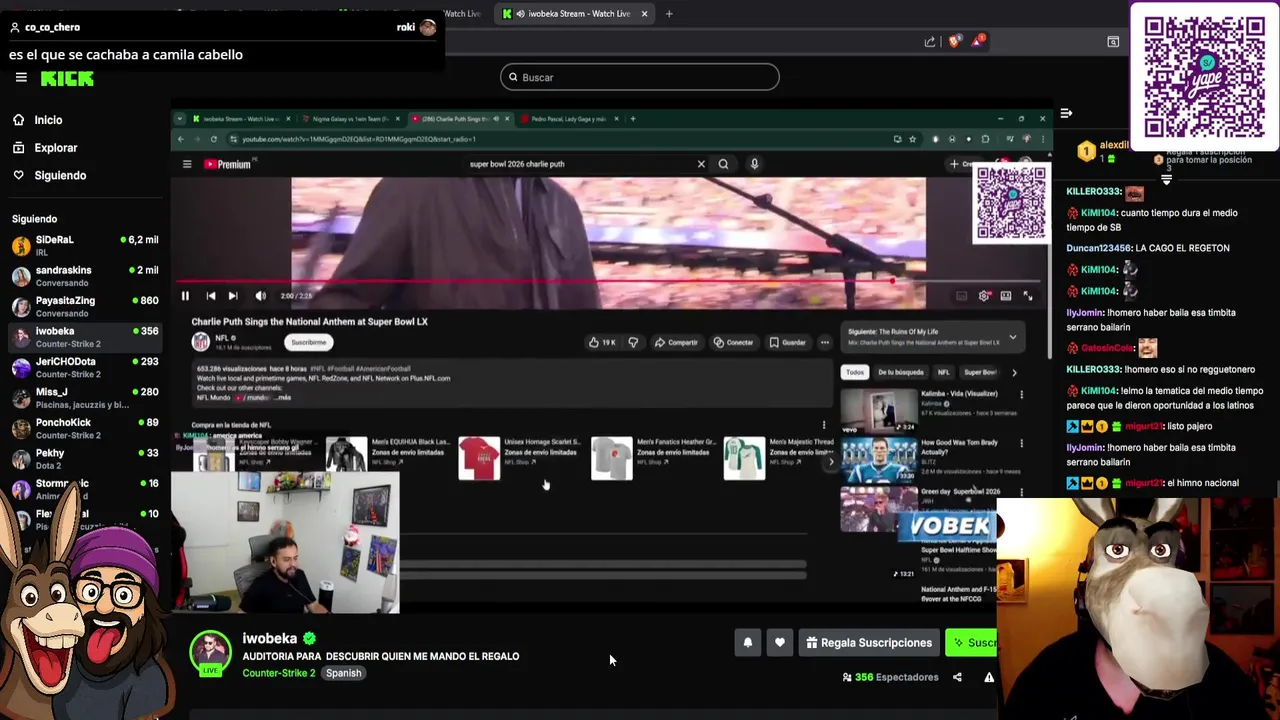This screenshot has height=720, width=1280.
Task: Click Regala Suscripciones button
Action: [869, 643]
